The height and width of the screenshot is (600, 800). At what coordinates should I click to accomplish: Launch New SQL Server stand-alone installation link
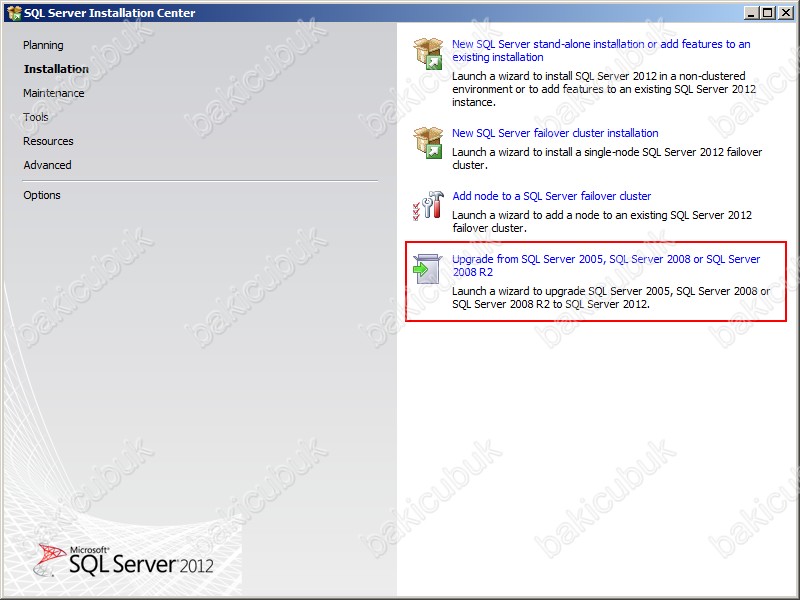click(x=601, y=51)
